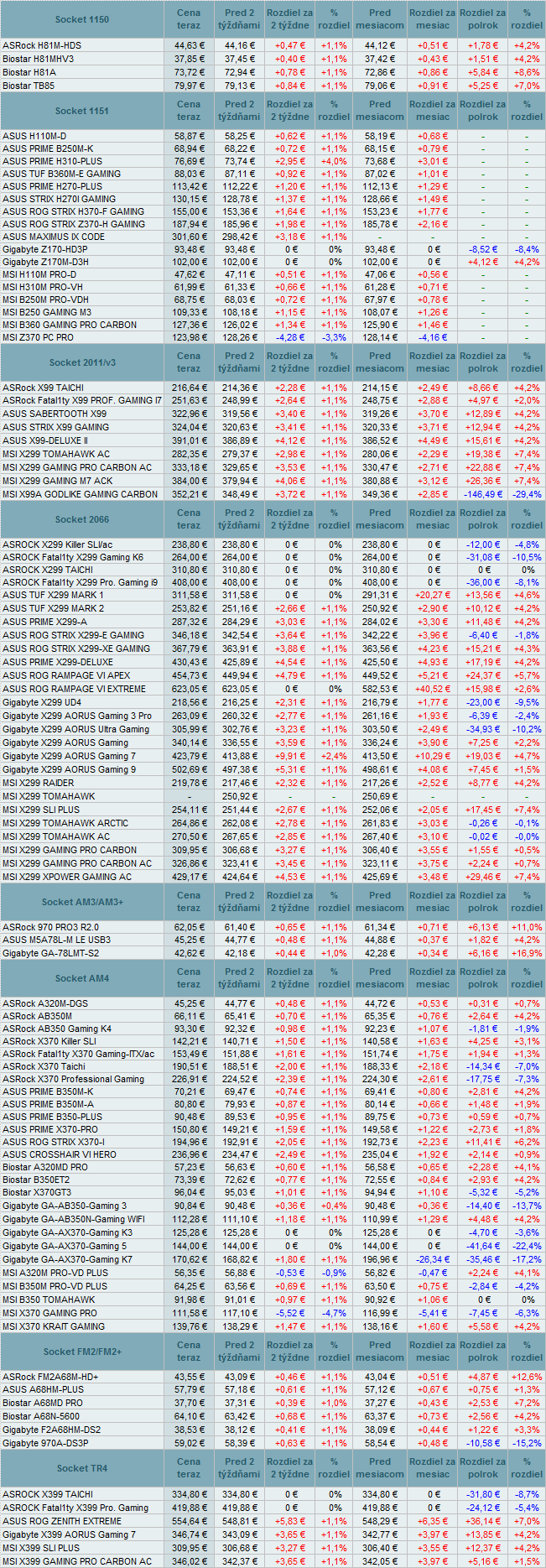Click the Socket FM2/FM2+ section header
The image size is (546, 1568).
[82, 1352]
